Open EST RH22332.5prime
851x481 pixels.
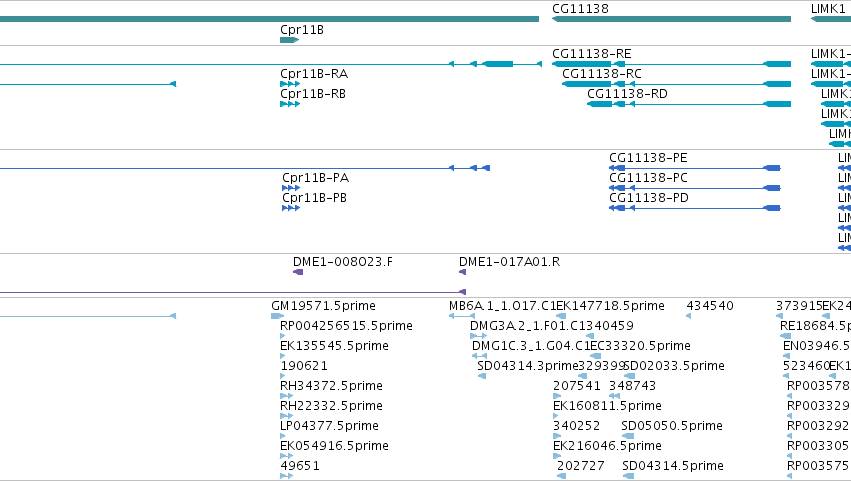point(331,406)
